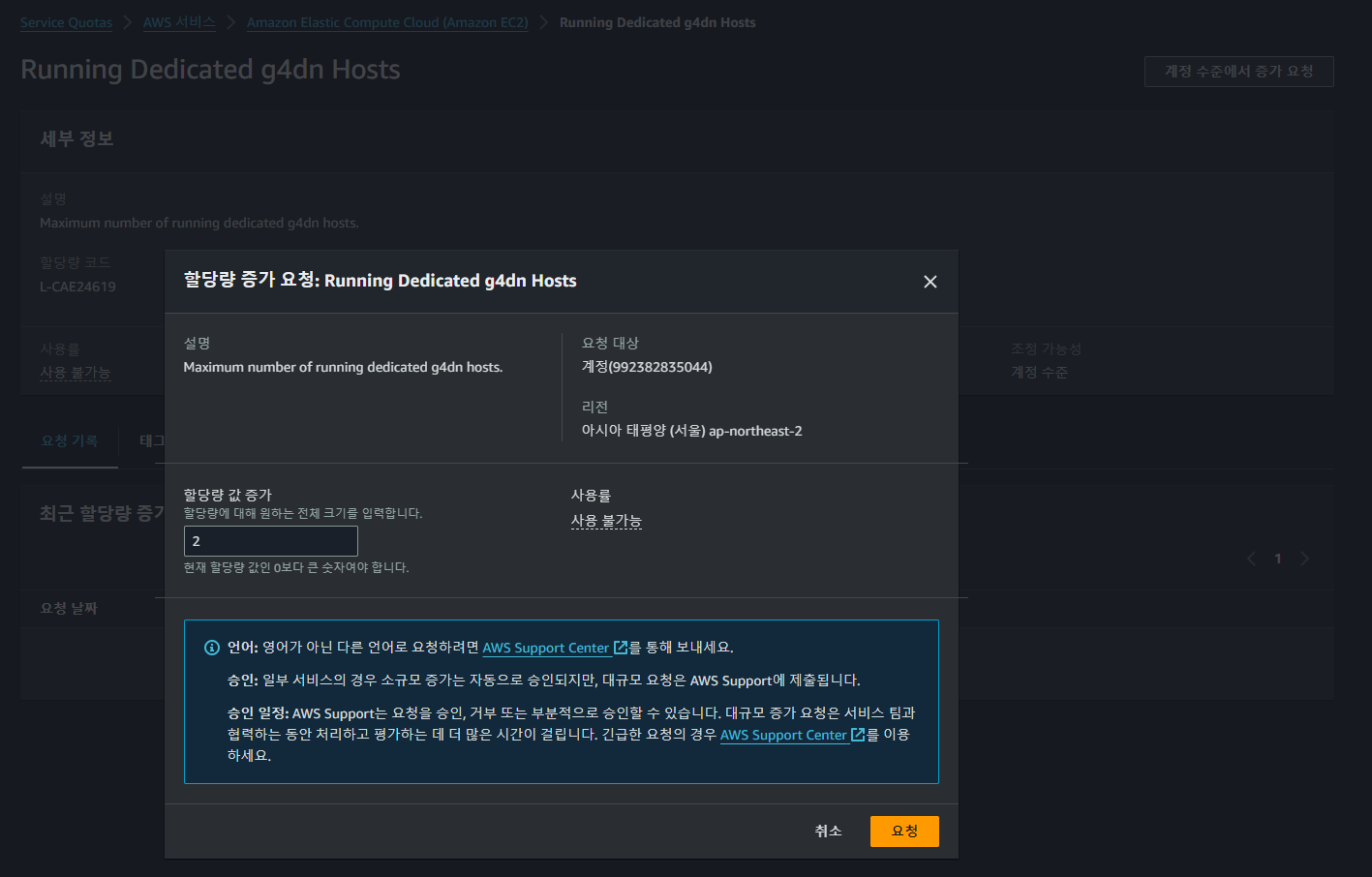Click 세부 정보 section header
The width and height of the screenshot is (1372, 877).
(77, 138)
